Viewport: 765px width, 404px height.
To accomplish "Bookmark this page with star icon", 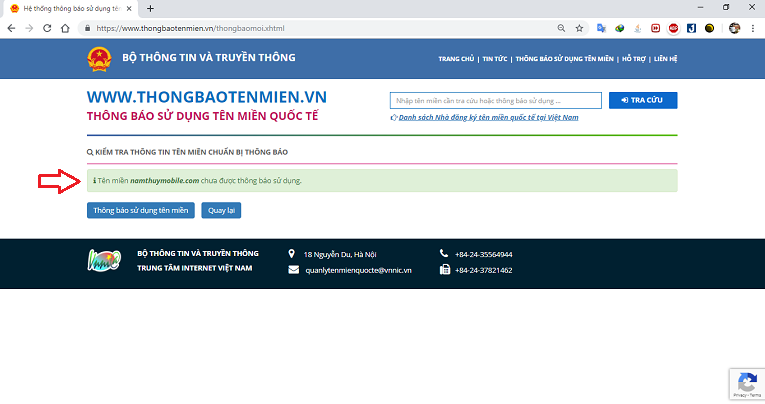I will coord(579,28).
